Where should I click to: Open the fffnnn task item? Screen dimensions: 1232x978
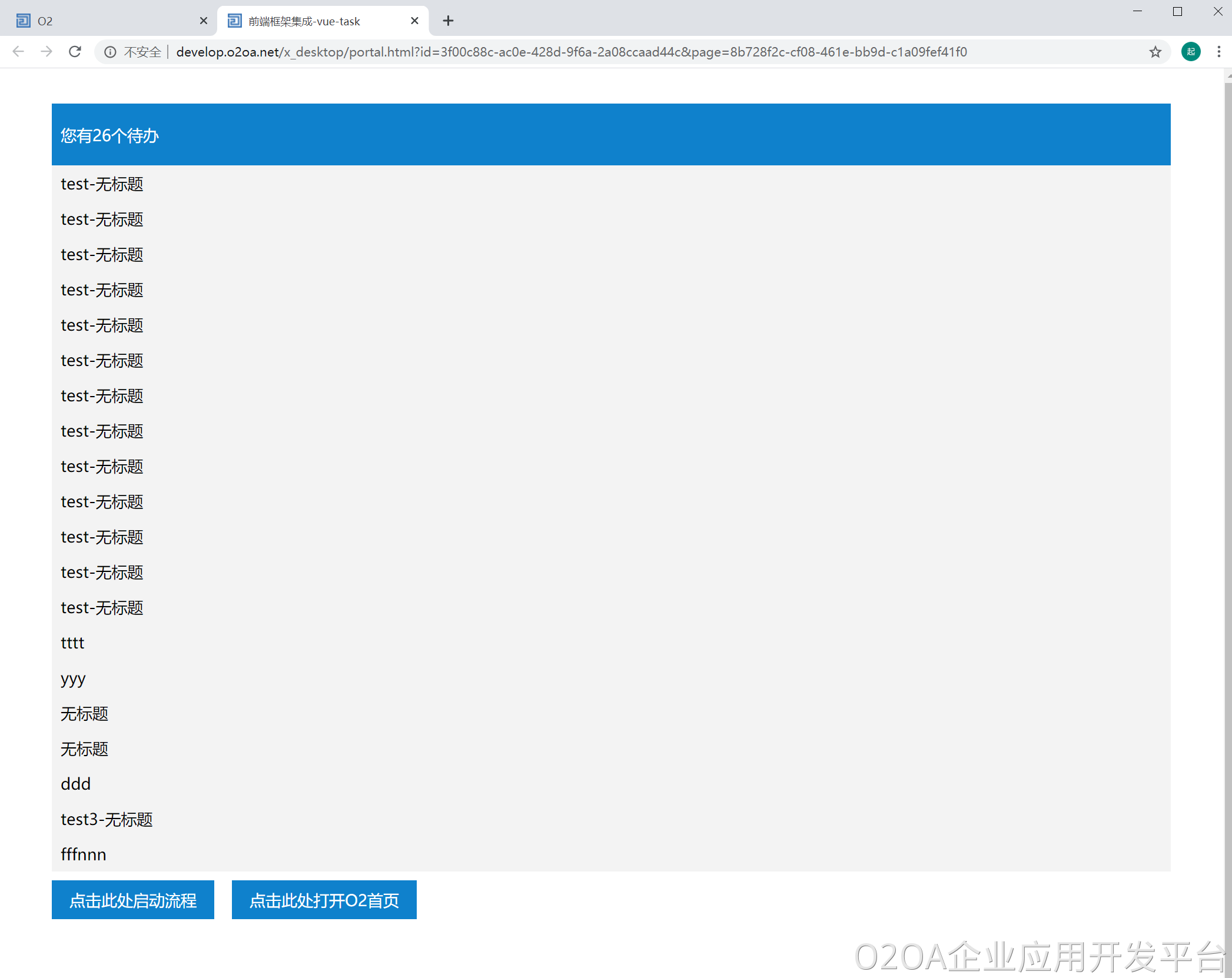(x=84, y=854)
